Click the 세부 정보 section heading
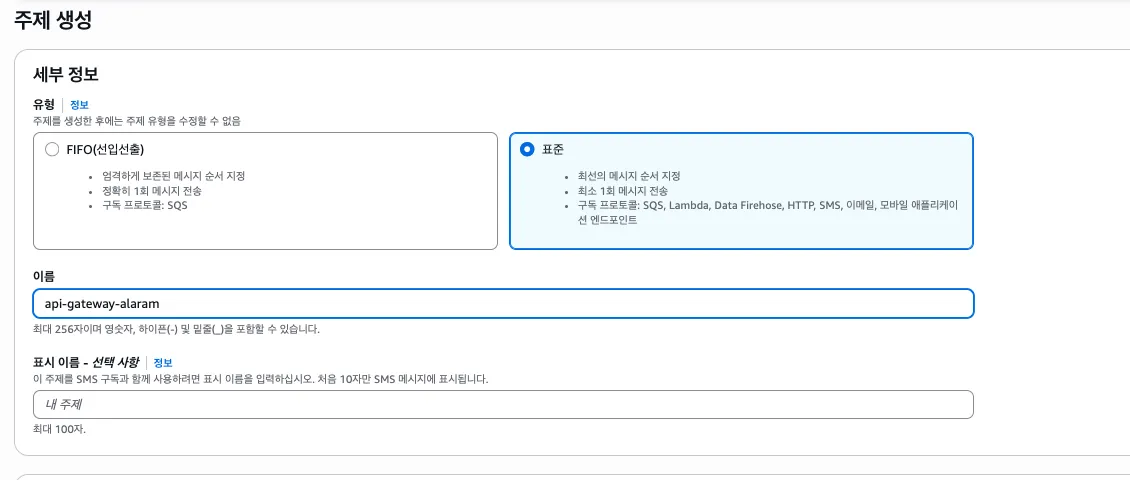The height and width of the screenshot is (480, 1130). 66,75
